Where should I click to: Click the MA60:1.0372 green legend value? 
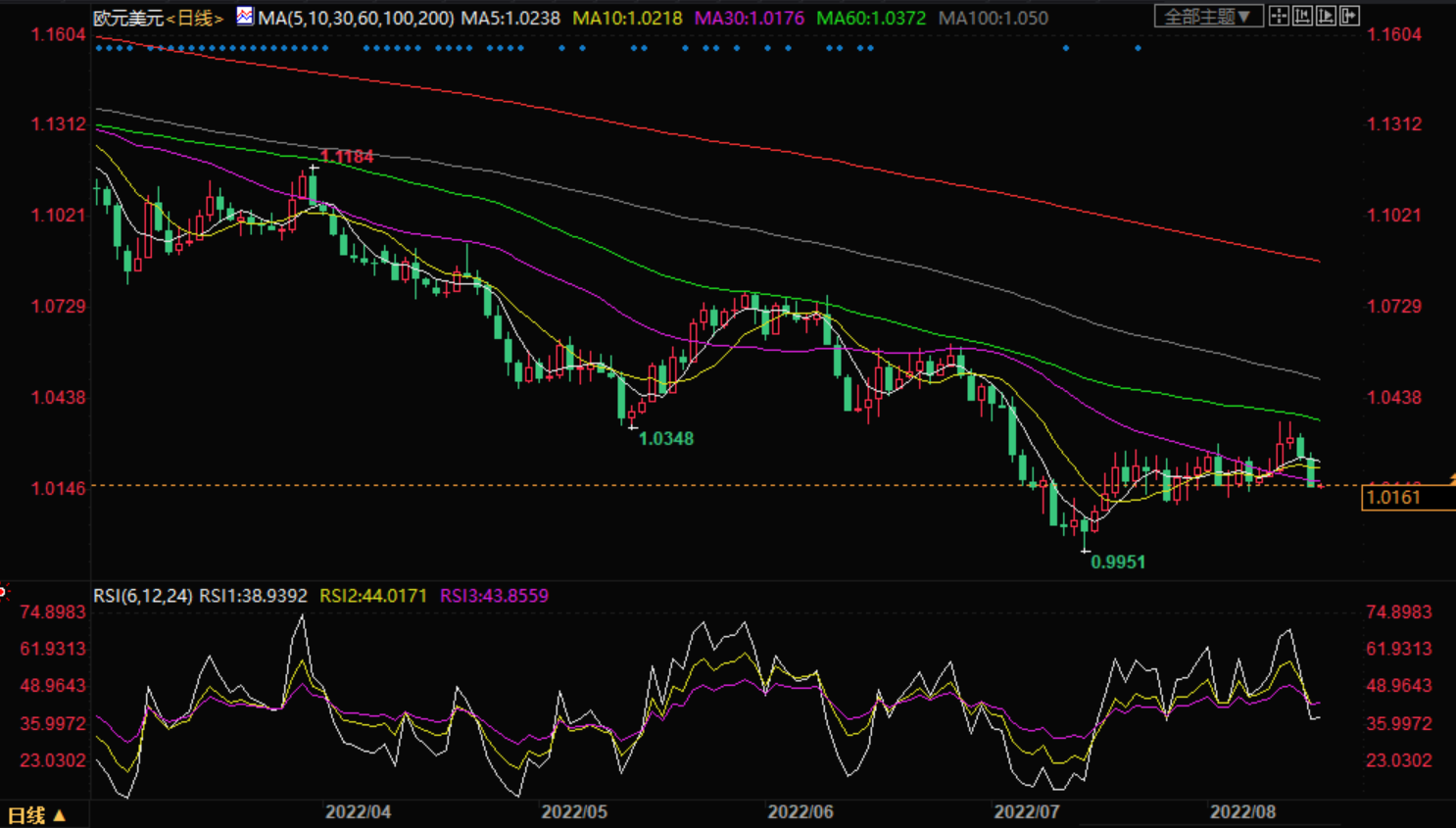(871, 18)
